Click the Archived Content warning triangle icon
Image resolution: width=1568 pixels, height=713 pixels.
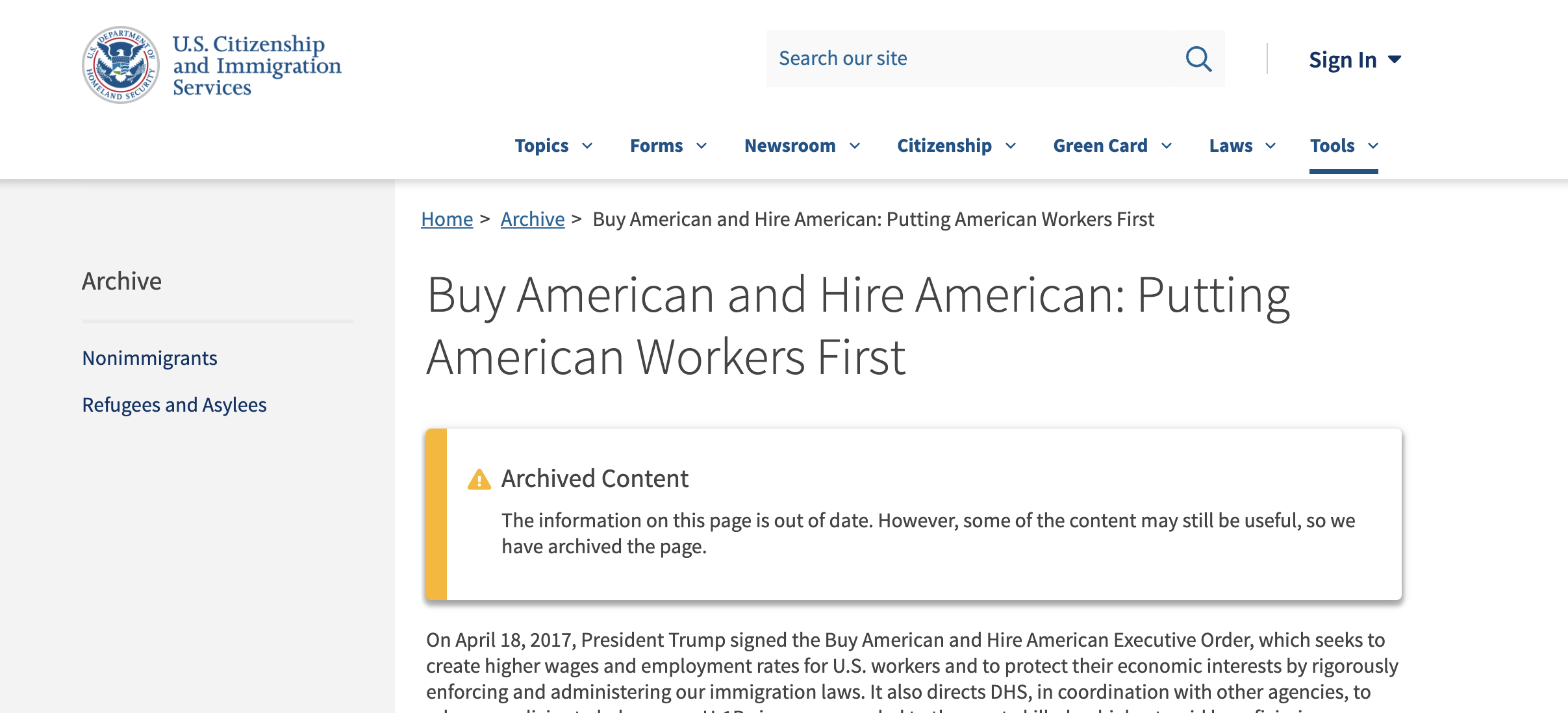click(x=479, y=479)
